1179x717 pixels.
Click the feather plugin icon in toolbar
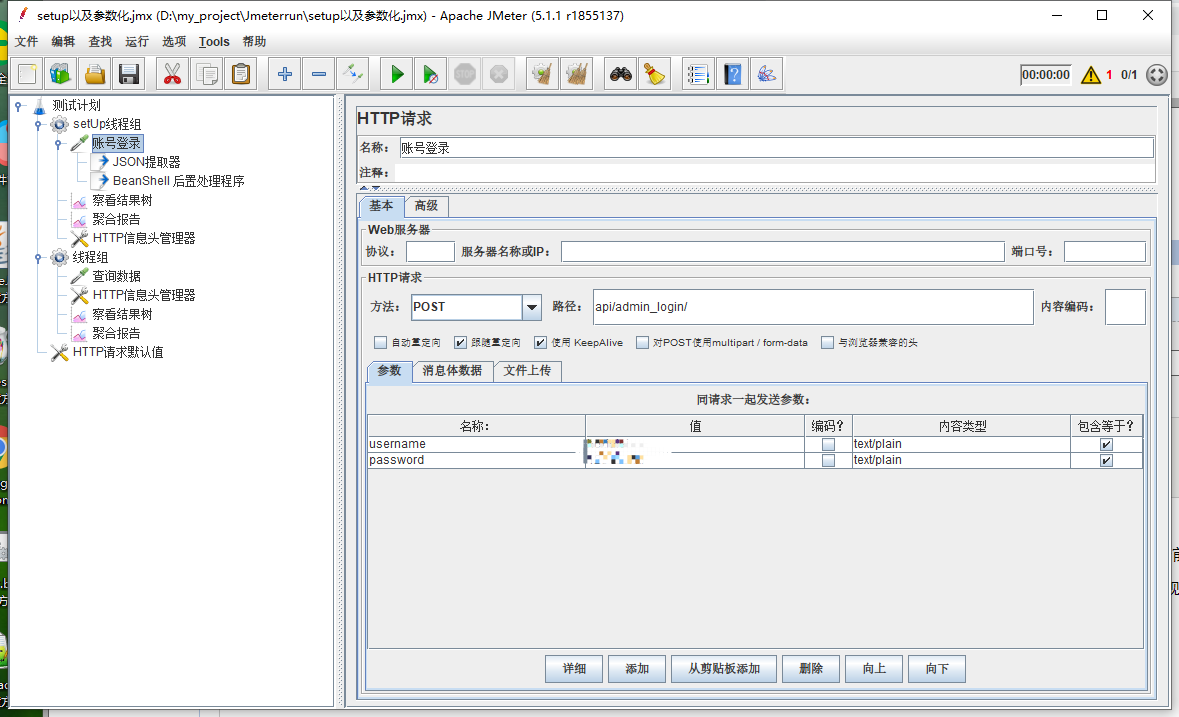[766, 74]
